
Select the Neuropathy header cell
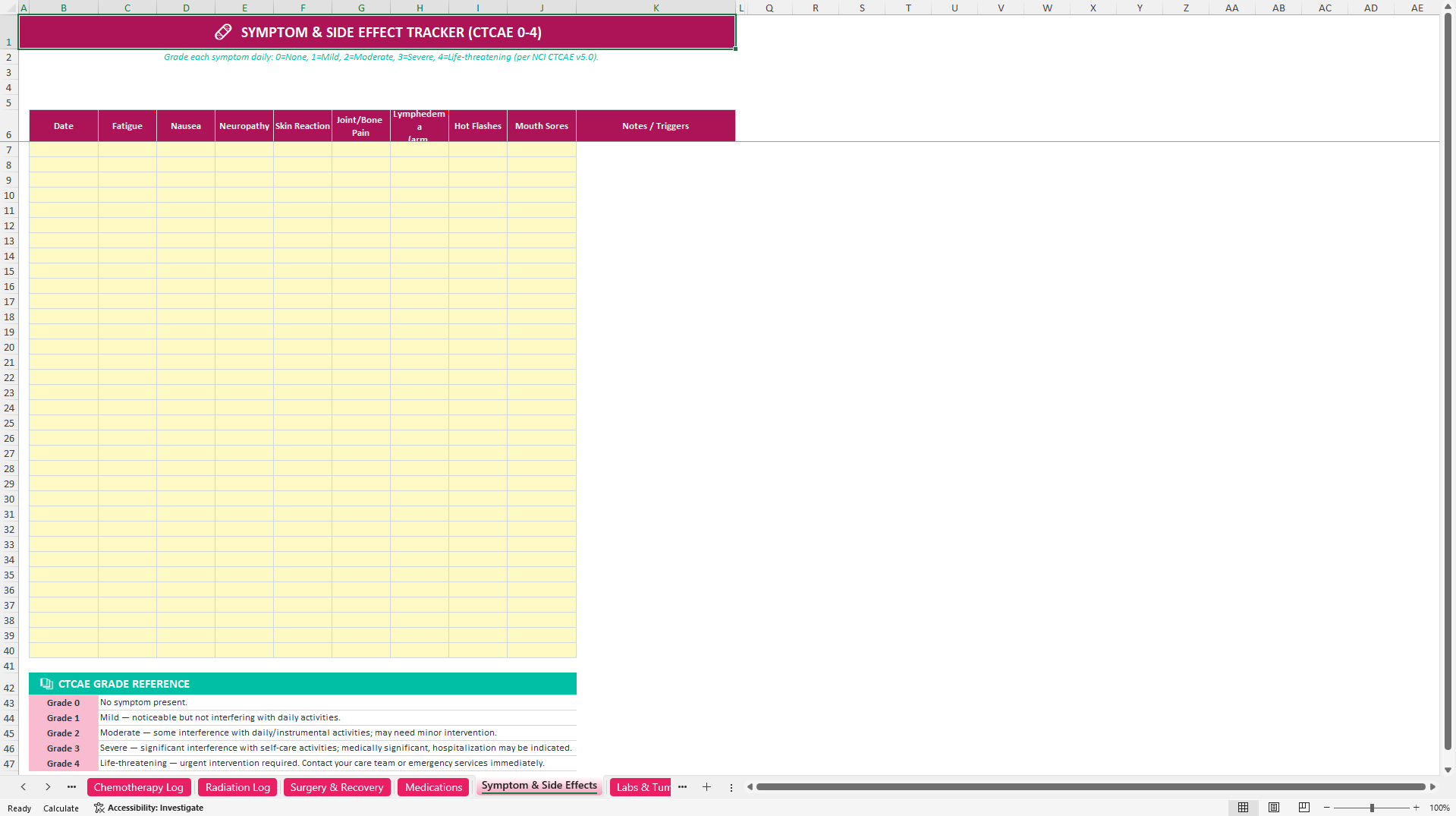pyautogui.click(x=244, y=126)
